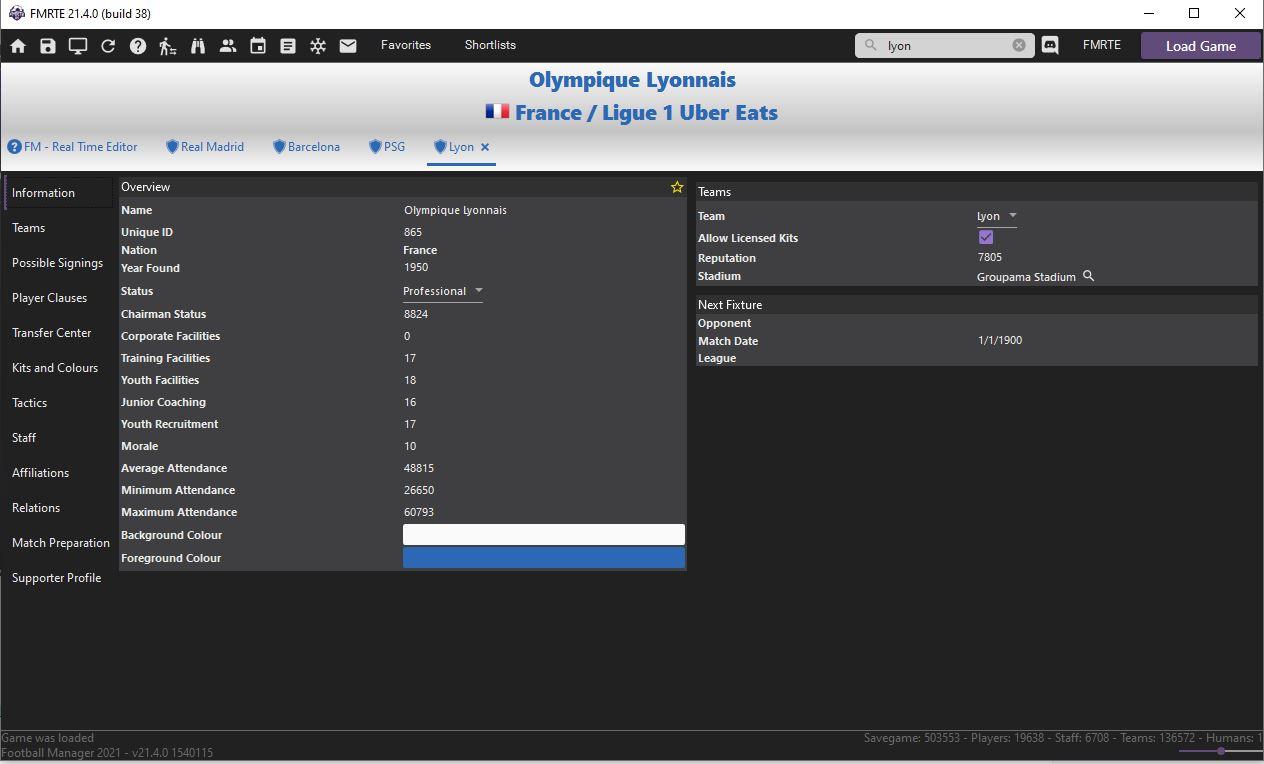Open the envelope mail icon
The height and width of the screenshot is (764, 1264).
click(x=348, y=46)
